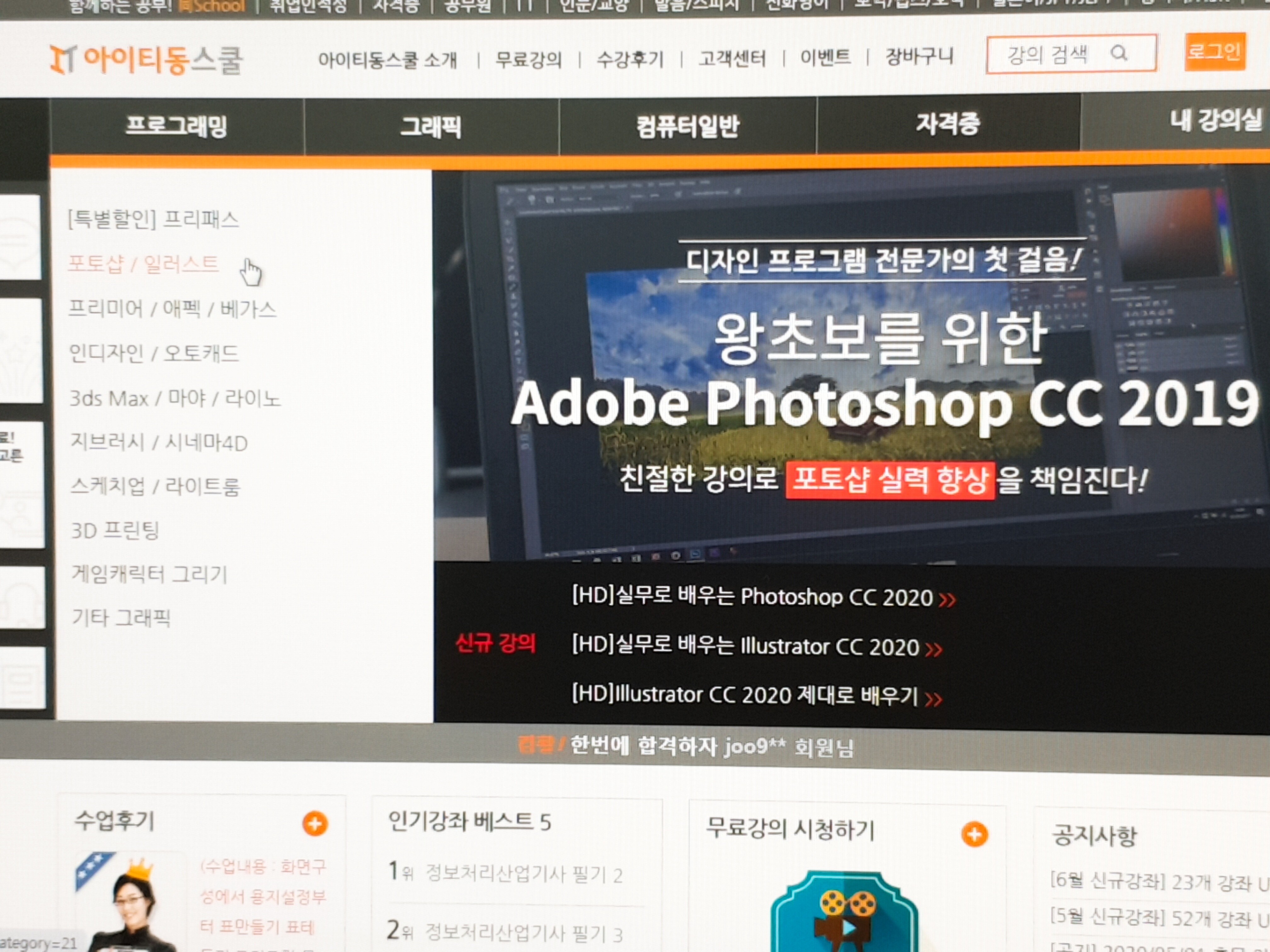
Task: Open 2위 정보처리산업기사 필기 3
Action: (505, 932)
